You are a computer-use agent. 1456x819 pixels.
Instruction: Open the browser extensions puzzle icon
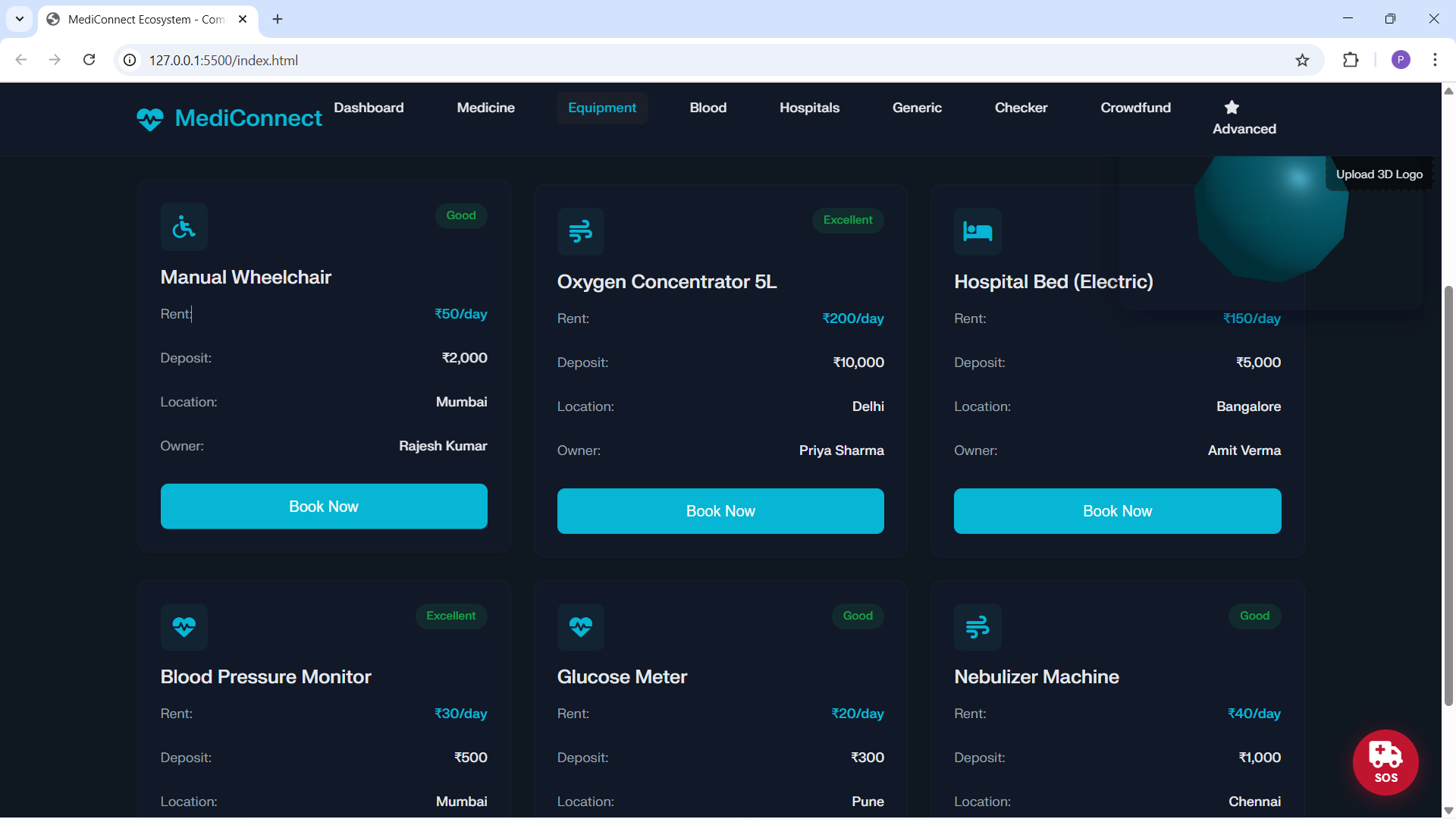[x=1351, y=60]
